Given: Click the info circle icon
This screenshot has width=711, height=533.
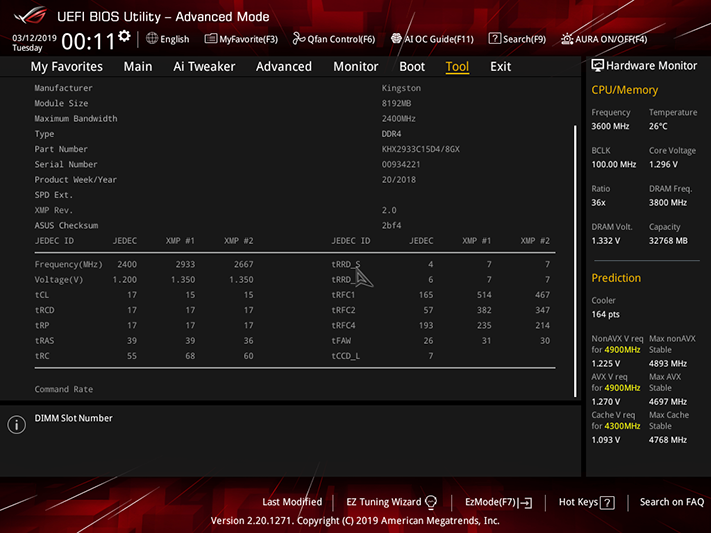Looking at the screenshot, I should [17, 425].
